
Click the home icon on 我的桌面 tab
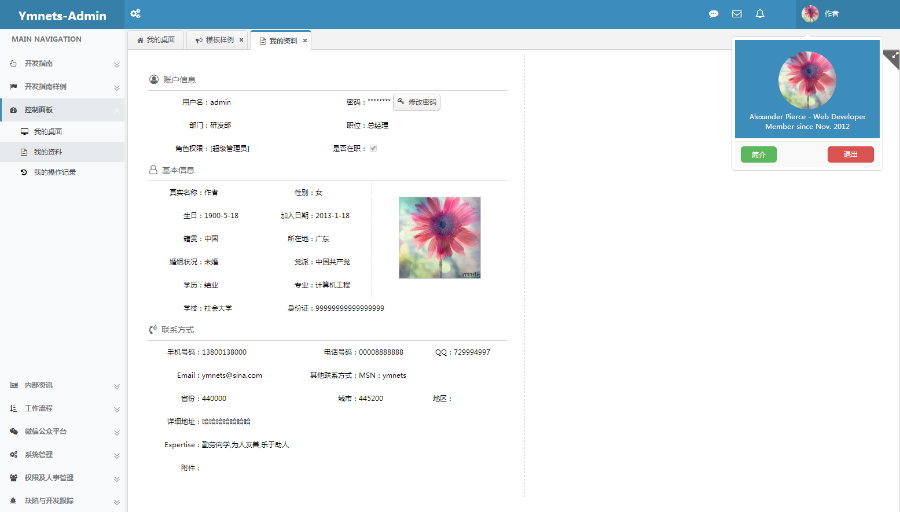[x=140, y=40]
